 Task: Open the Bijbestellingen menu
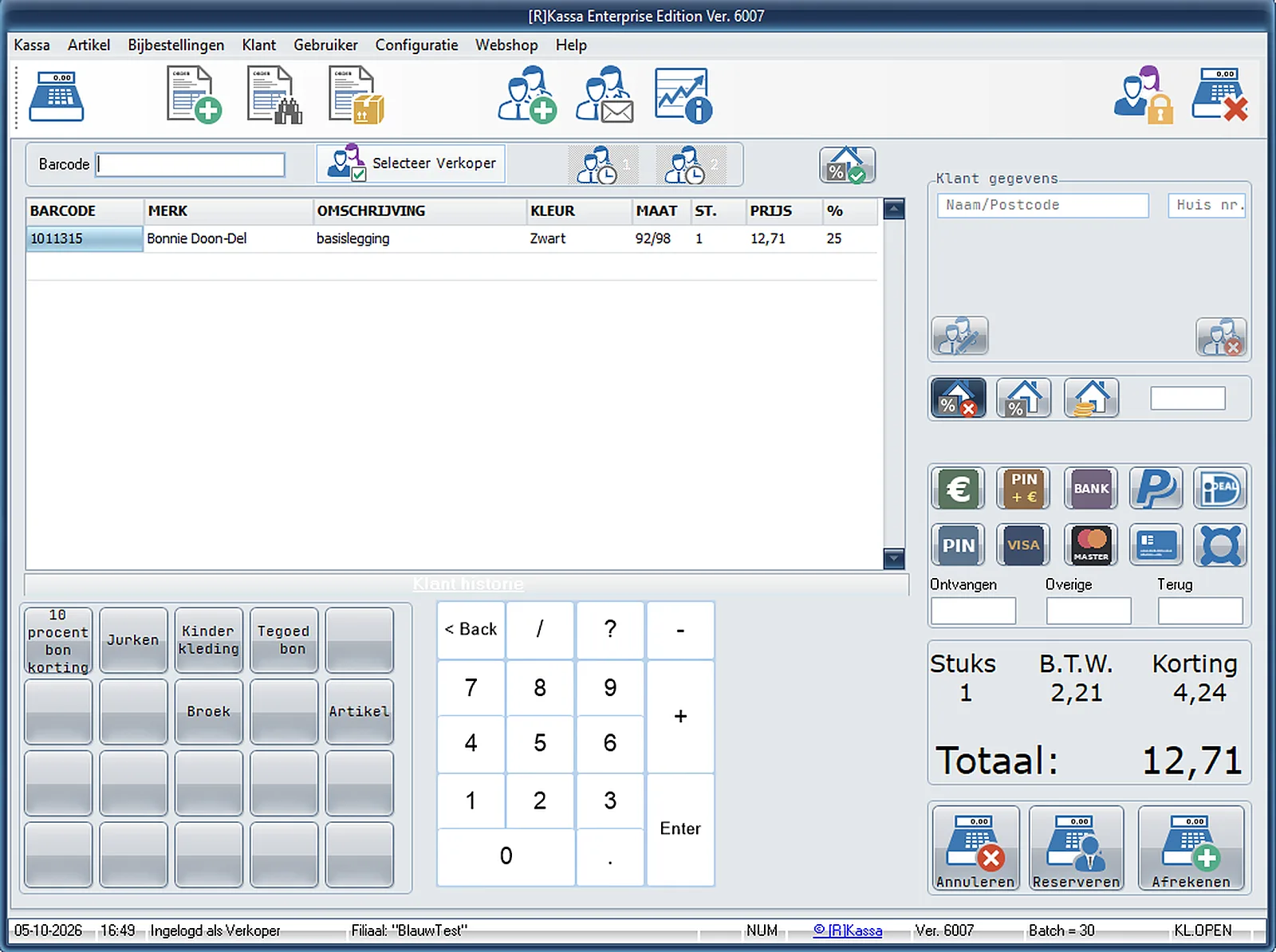(175, 45)
